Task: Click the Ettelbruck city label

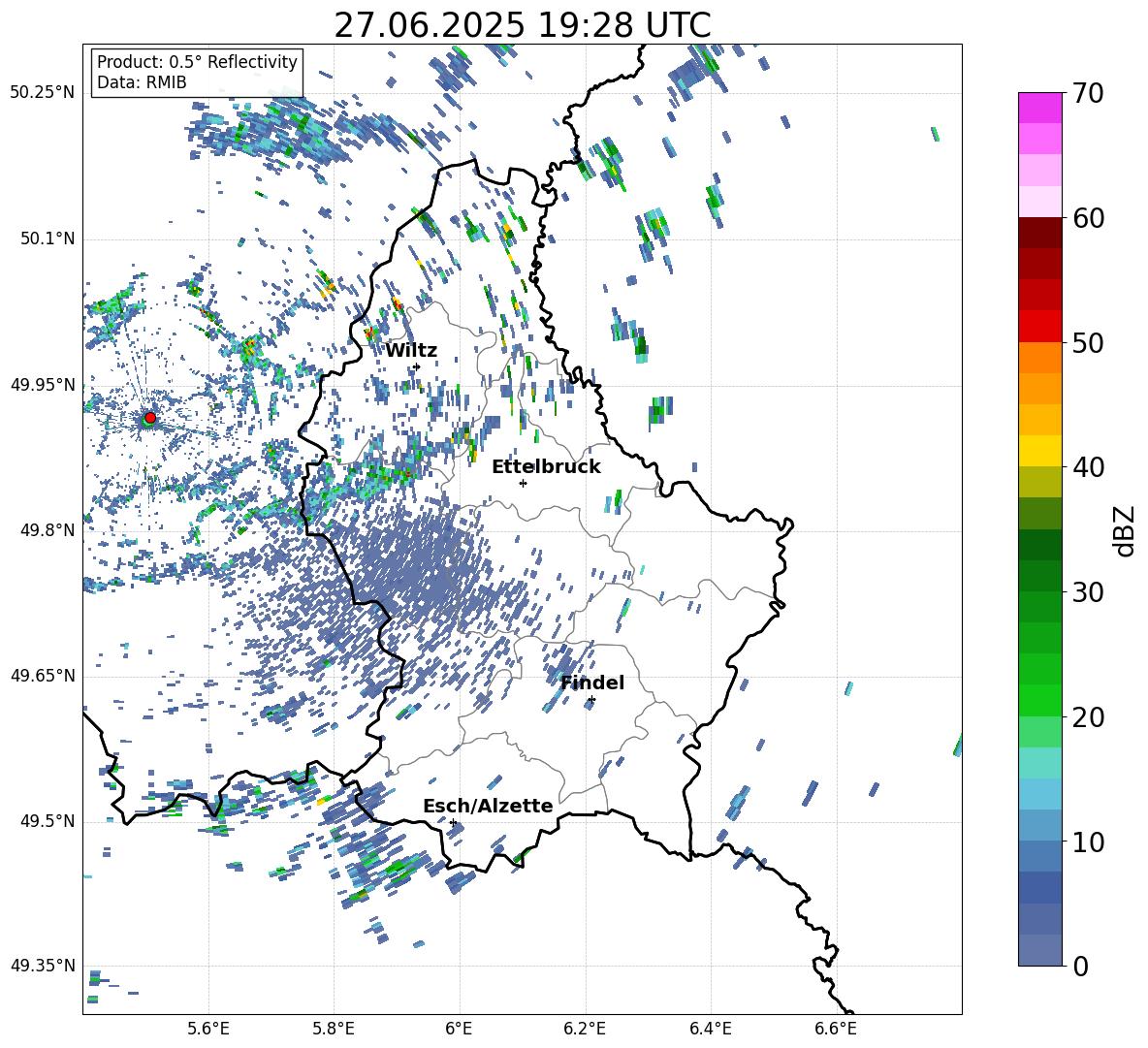Action: 546,467
